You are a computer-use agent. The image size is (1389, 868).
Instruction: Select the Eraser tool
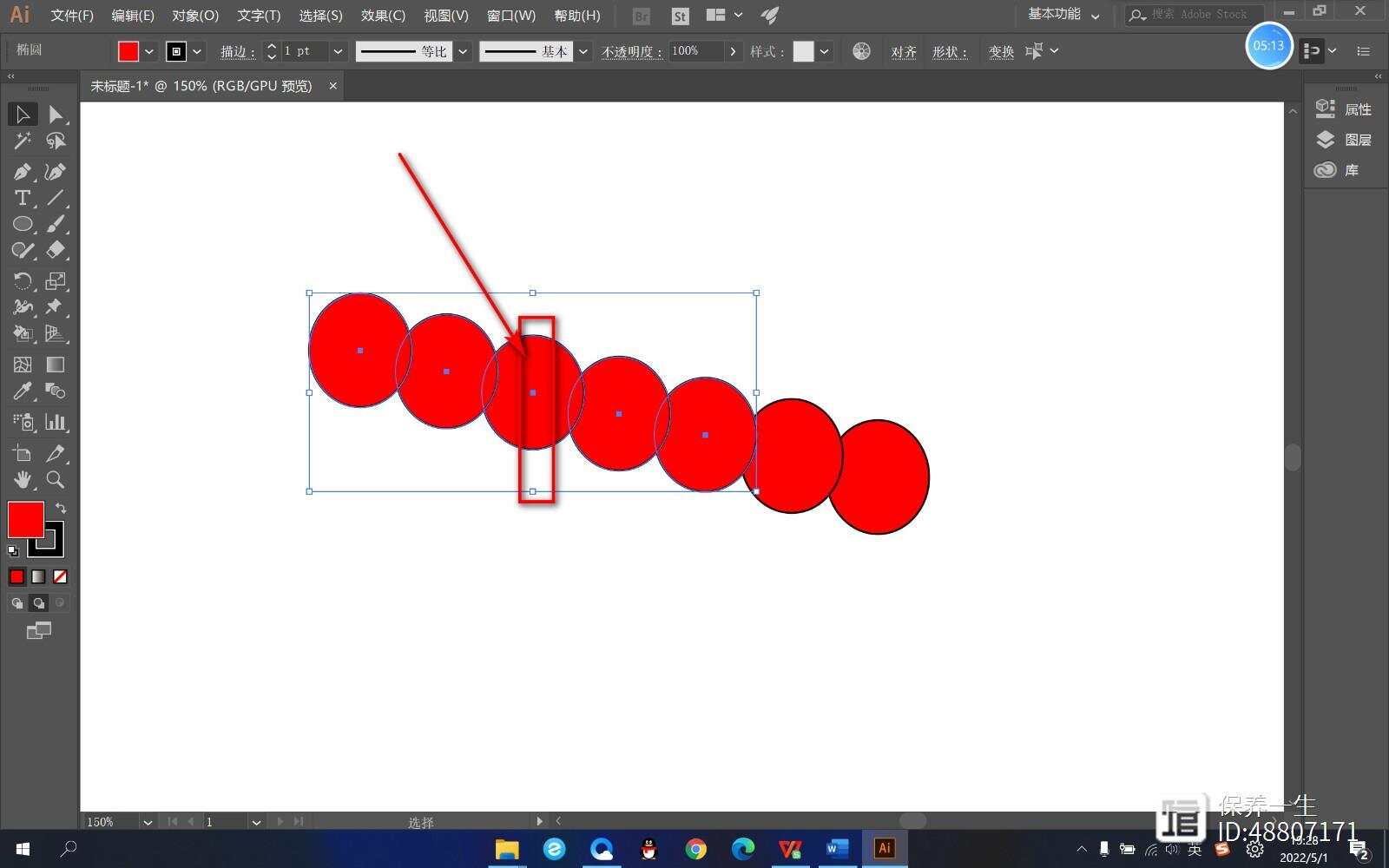(56, 251)
